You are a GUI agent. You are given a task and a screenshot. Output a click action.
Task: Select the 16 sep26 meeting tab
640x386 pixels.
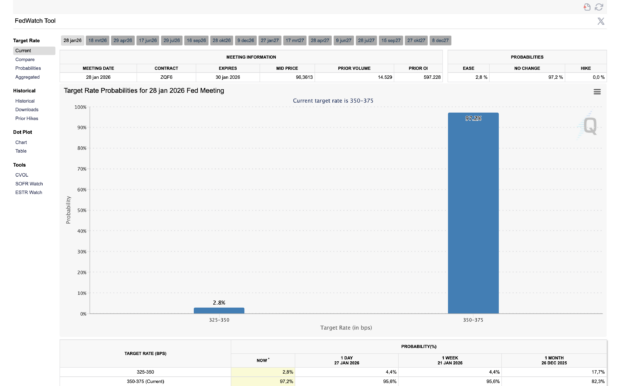(196, 40)
